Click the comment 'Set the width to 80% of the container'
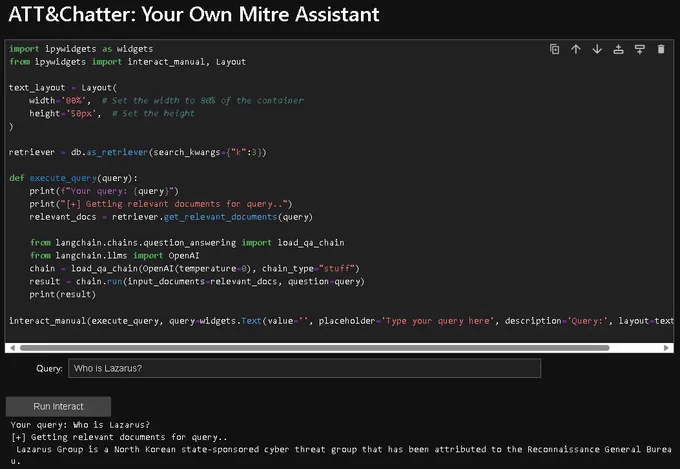 tap(203, 101)
